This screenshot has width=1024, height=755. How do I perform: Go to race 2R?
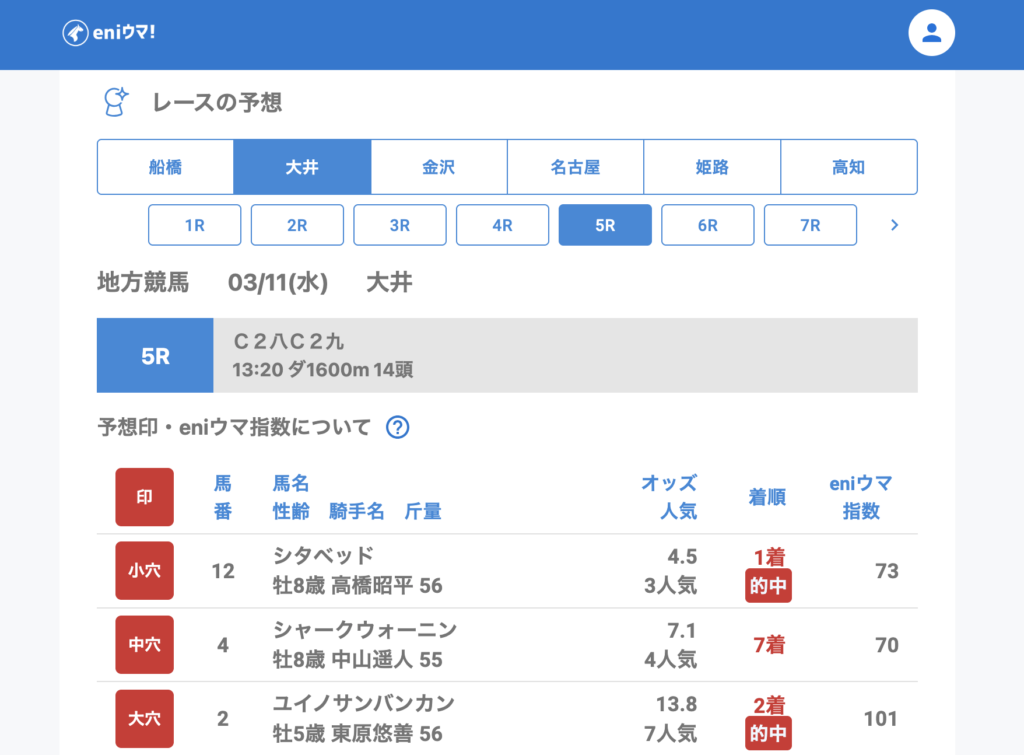pyautogui.click(x=297, y=225)
